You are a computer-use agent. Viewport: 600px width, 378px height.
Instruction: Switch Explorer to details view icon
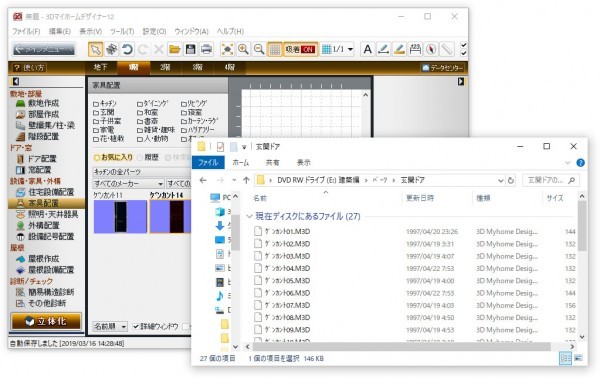tap(565, 358)
